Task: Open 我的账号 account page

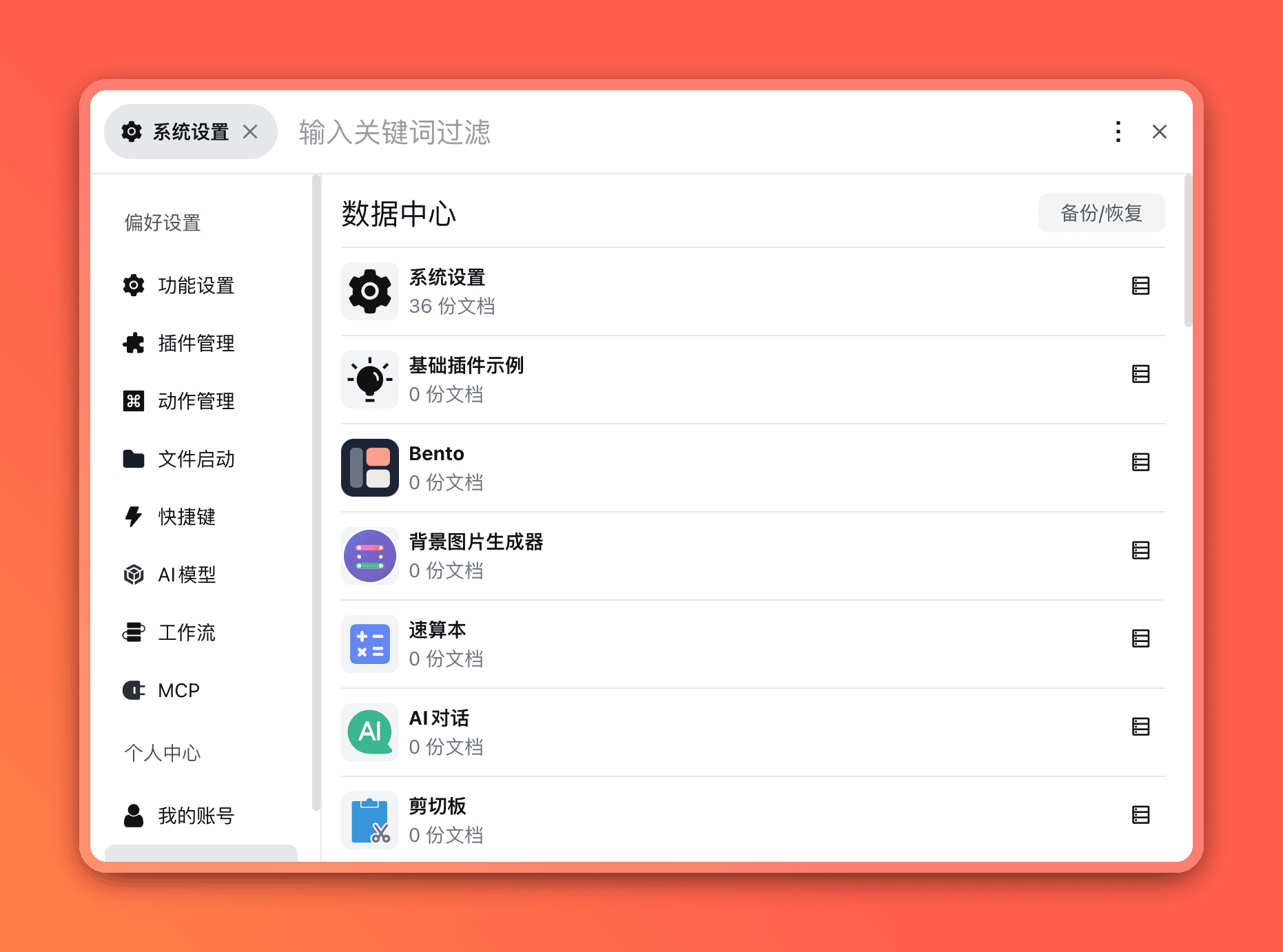Action: click(x=201, y=816)
